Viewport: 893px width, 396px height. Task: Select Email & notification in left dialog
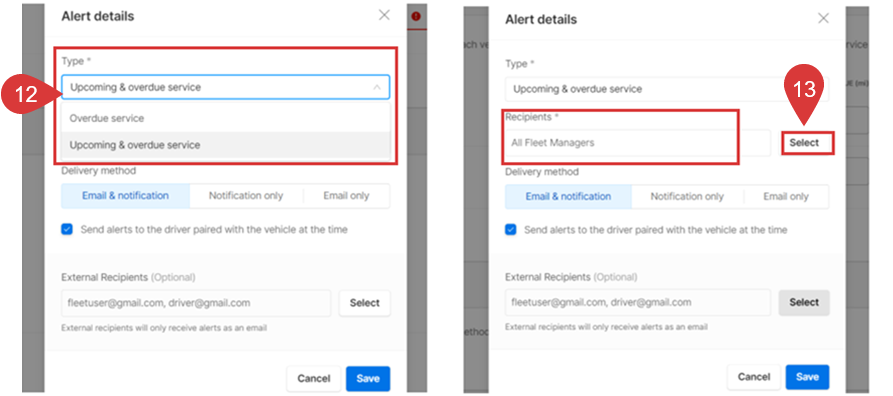pos(125,195)
